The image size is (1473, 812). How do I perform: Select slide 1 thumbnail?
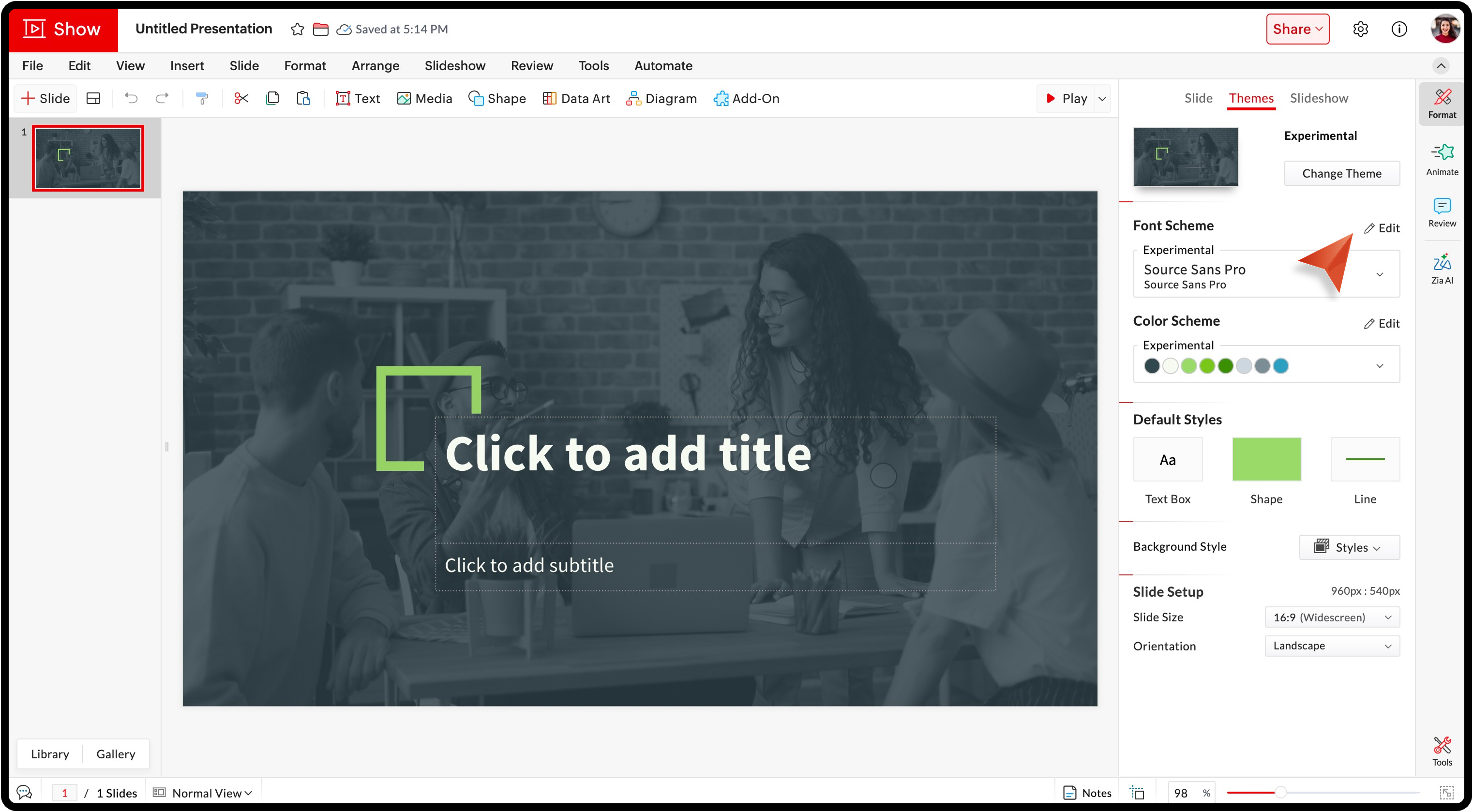pyautogui.click(x=88, y=158)
